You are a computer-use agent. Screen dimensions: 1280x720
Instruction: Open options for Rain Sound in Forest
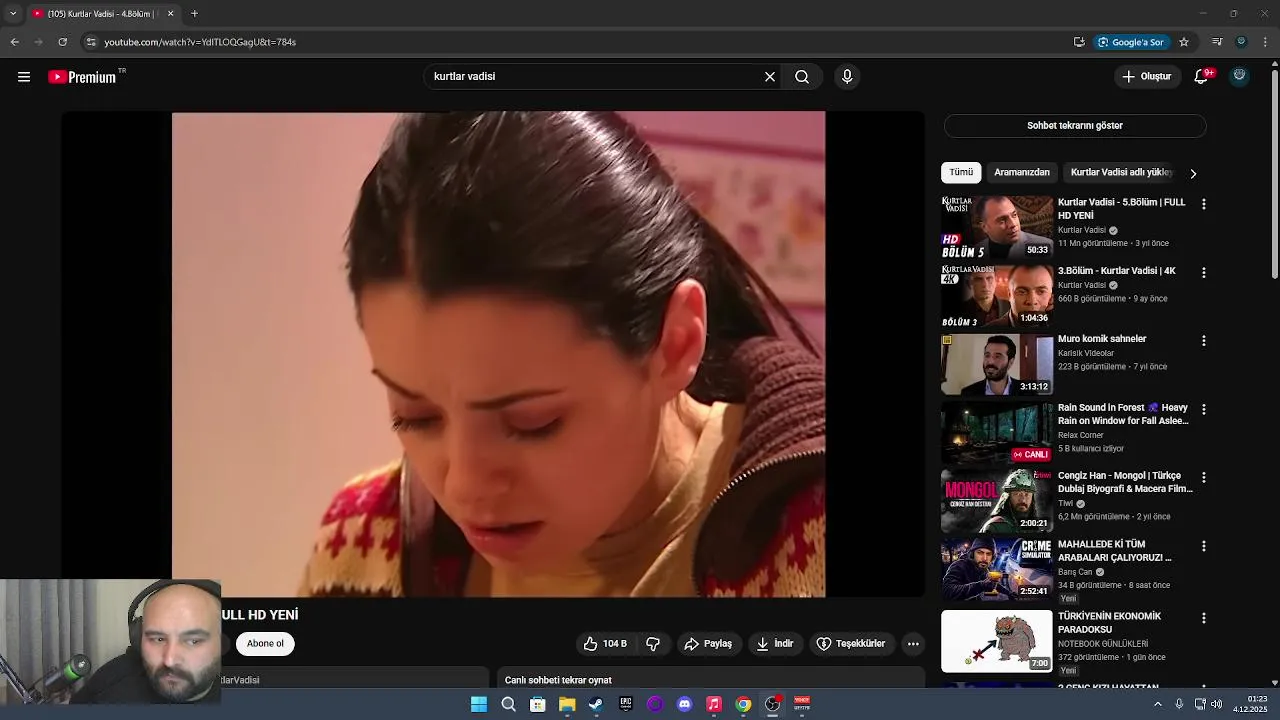click(1204, 410)
